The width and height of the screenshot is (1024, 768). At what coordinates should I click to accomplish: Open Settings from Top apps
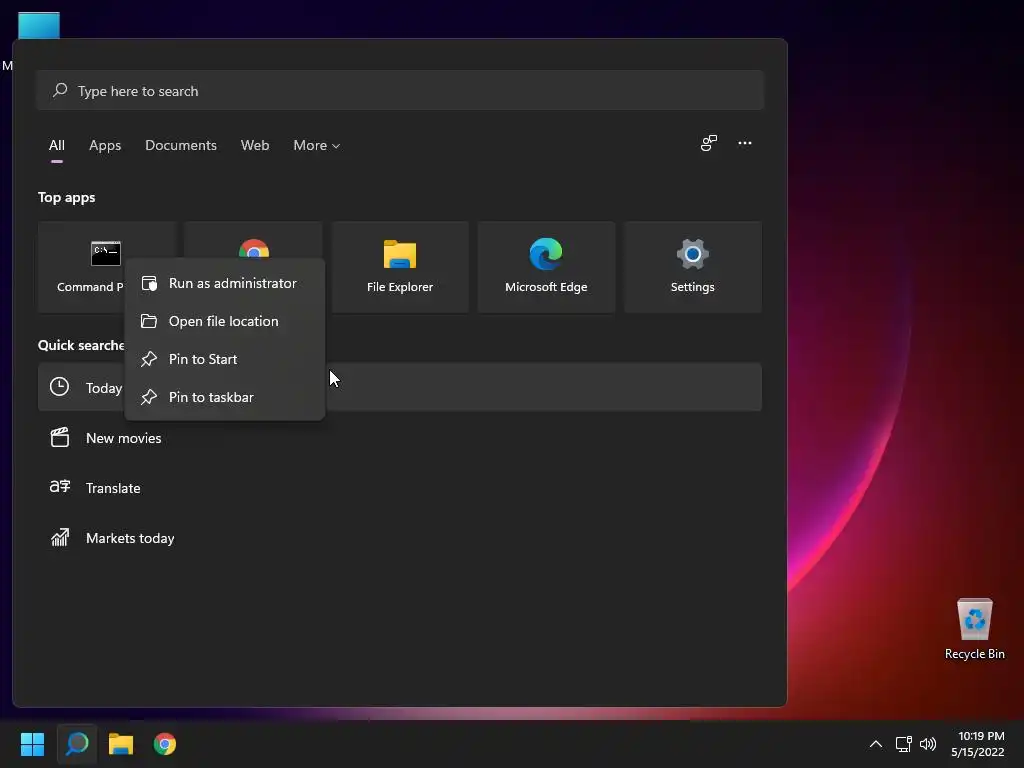pyautogui.click(x=692, y=266)
